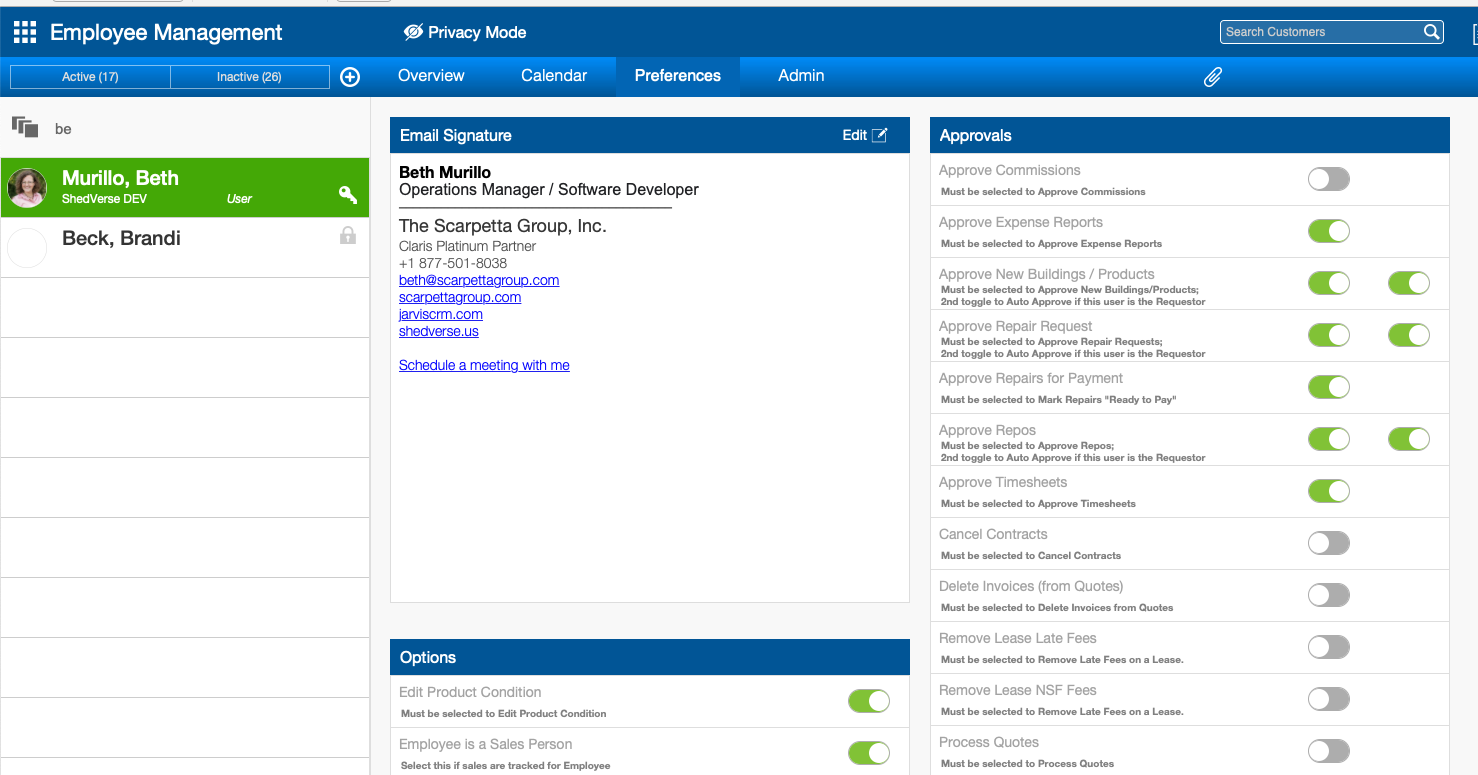Image resolution: width=1478 pixels, height=775 pixels.
Task: Click the Email Signature panel header
Action: tap(650, 135)
